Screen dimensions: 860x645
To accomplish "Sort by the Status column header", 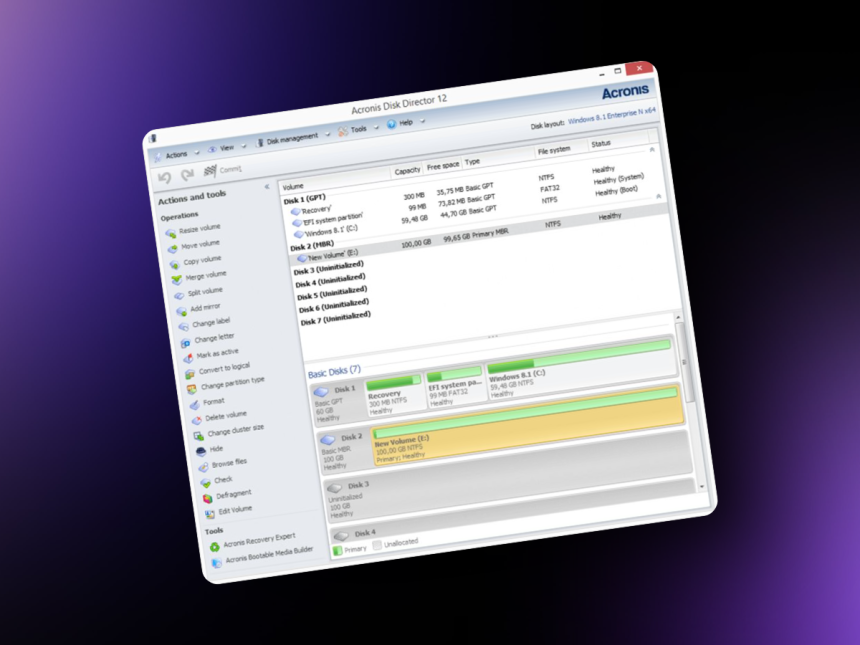I will pos(601,144).
